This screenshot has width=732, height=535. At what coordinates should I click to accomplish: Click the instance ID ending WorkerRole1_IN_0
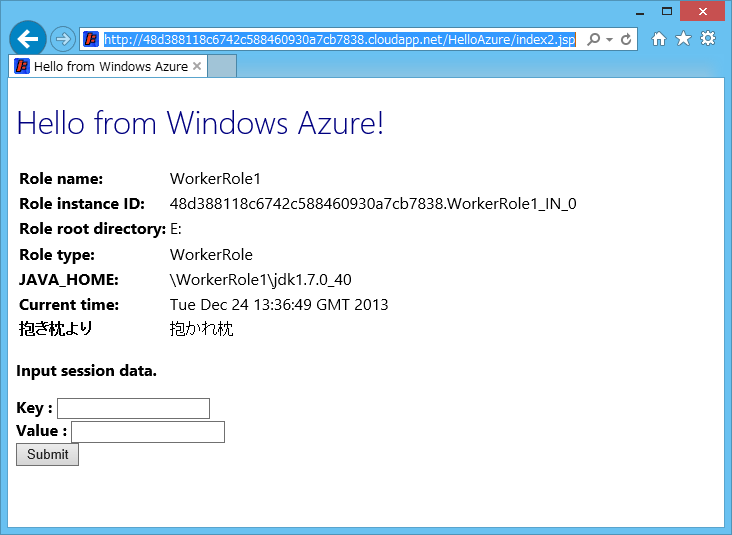(x=373, y=204)
